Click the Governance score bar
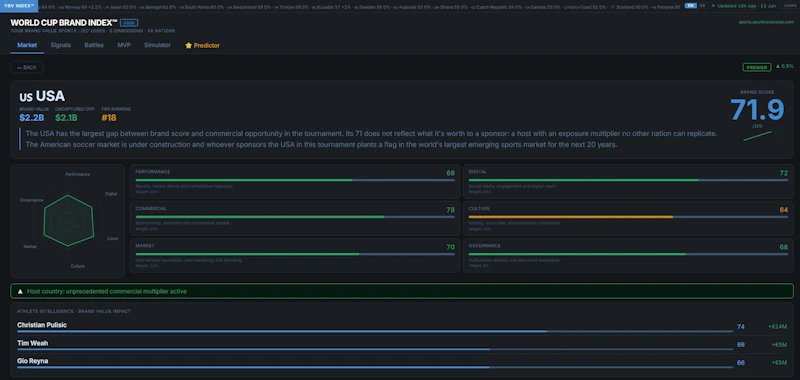 [628, 254]
